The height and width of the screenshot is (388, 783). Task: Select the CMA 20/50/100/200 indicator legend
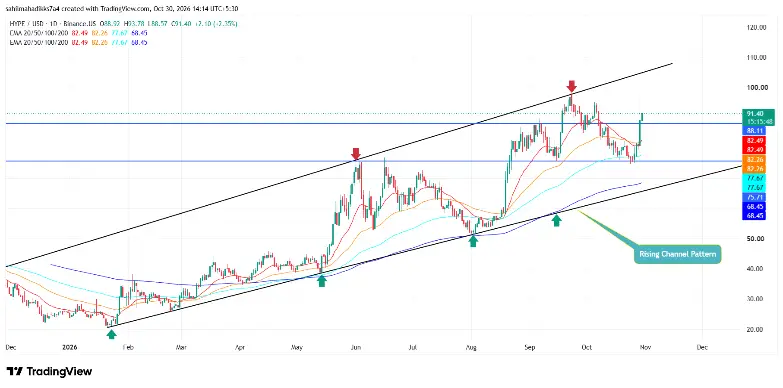coord(39,33)
